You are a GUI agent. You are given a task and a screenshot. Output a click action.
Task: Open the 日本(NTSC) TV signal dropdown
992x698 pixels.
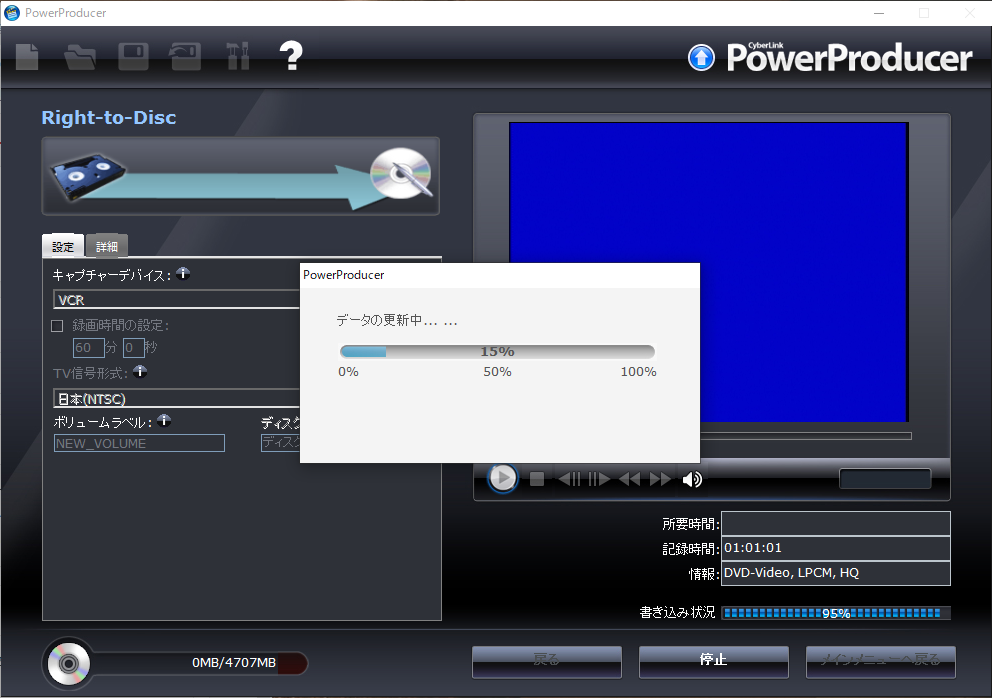tap(177, 399)
